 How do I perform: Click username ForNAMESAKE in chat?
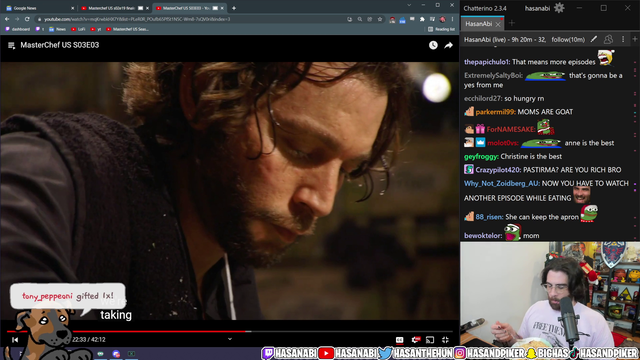point(510,129)
